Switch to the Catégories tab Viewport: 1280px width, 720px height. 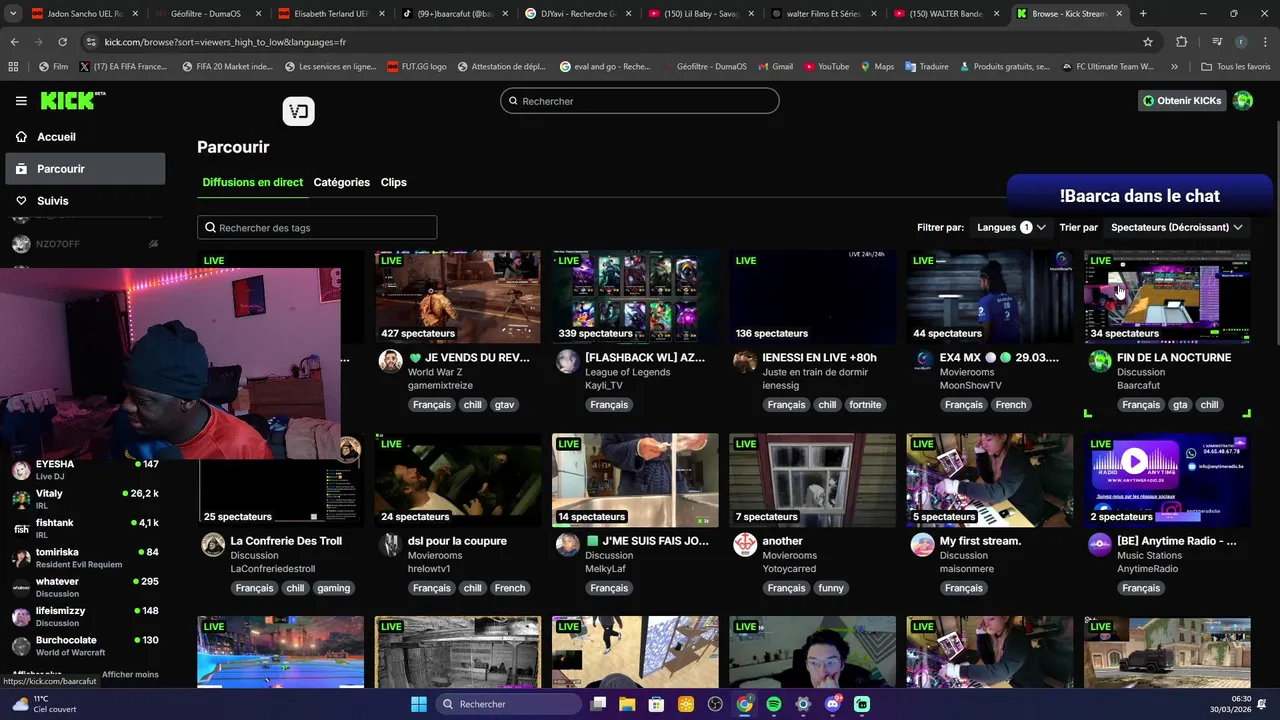pyautogui.click(x=341, y=182)
